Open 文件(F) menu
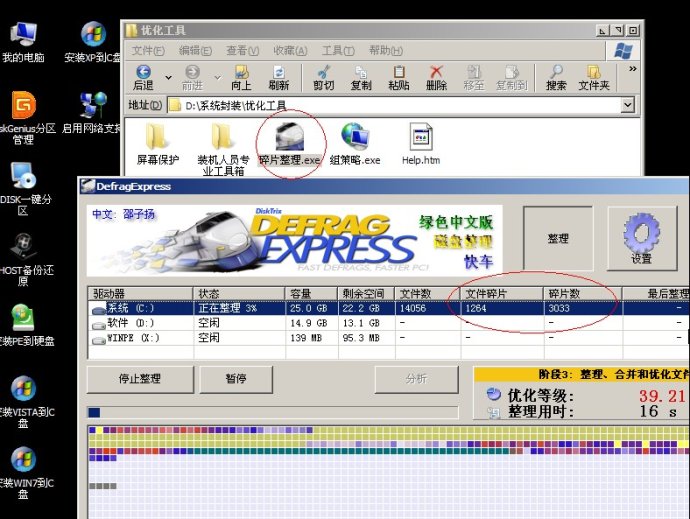This screenshot has width=690, height=519. 148,51
